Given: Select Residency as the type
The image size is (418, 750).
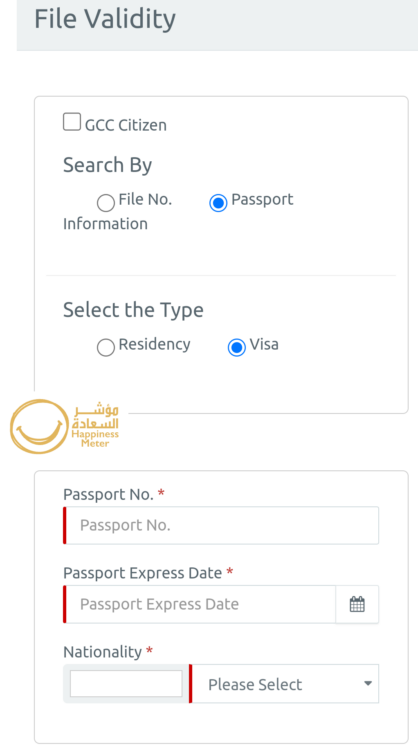Looking at the screenshot, I should click(106, 347).
